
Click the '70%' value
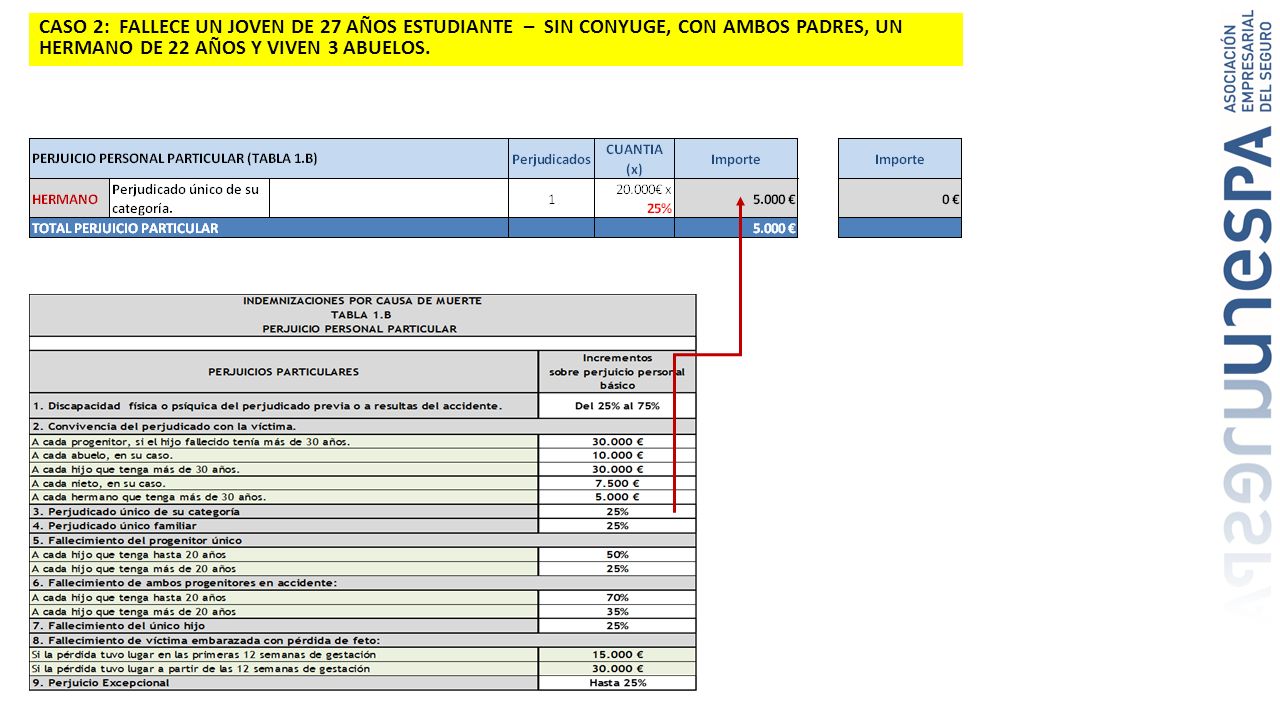point(617,597)
